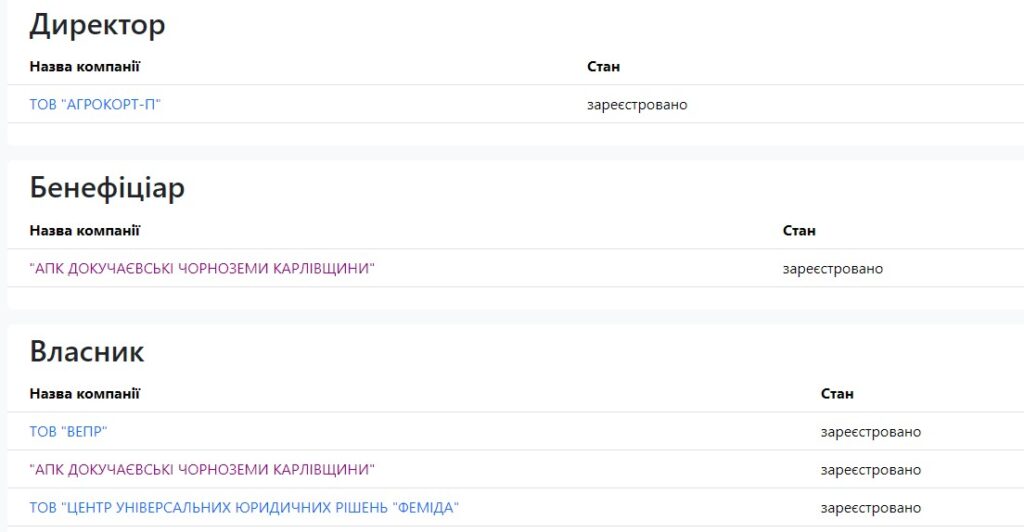The width and height of the screenshot is (1024, 532).
Task: Click зареєстровано status in the ВЕПР row
Action: coord(871,432)
